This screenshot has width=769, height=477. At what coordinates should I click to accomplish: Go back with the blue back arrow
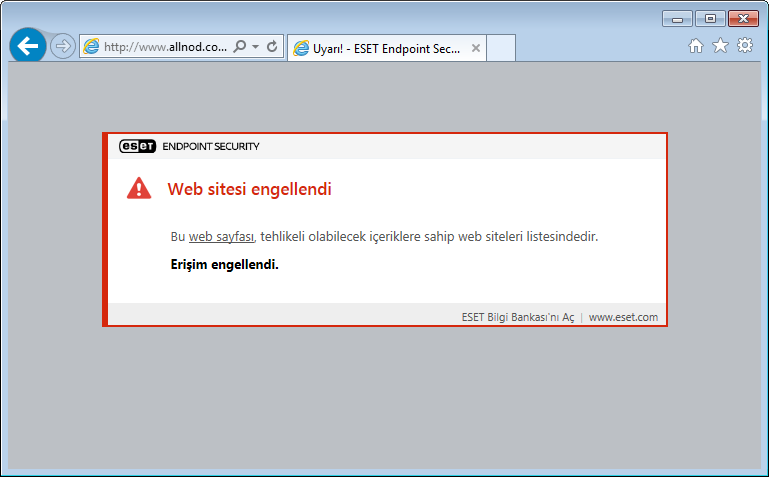(28, 46)
